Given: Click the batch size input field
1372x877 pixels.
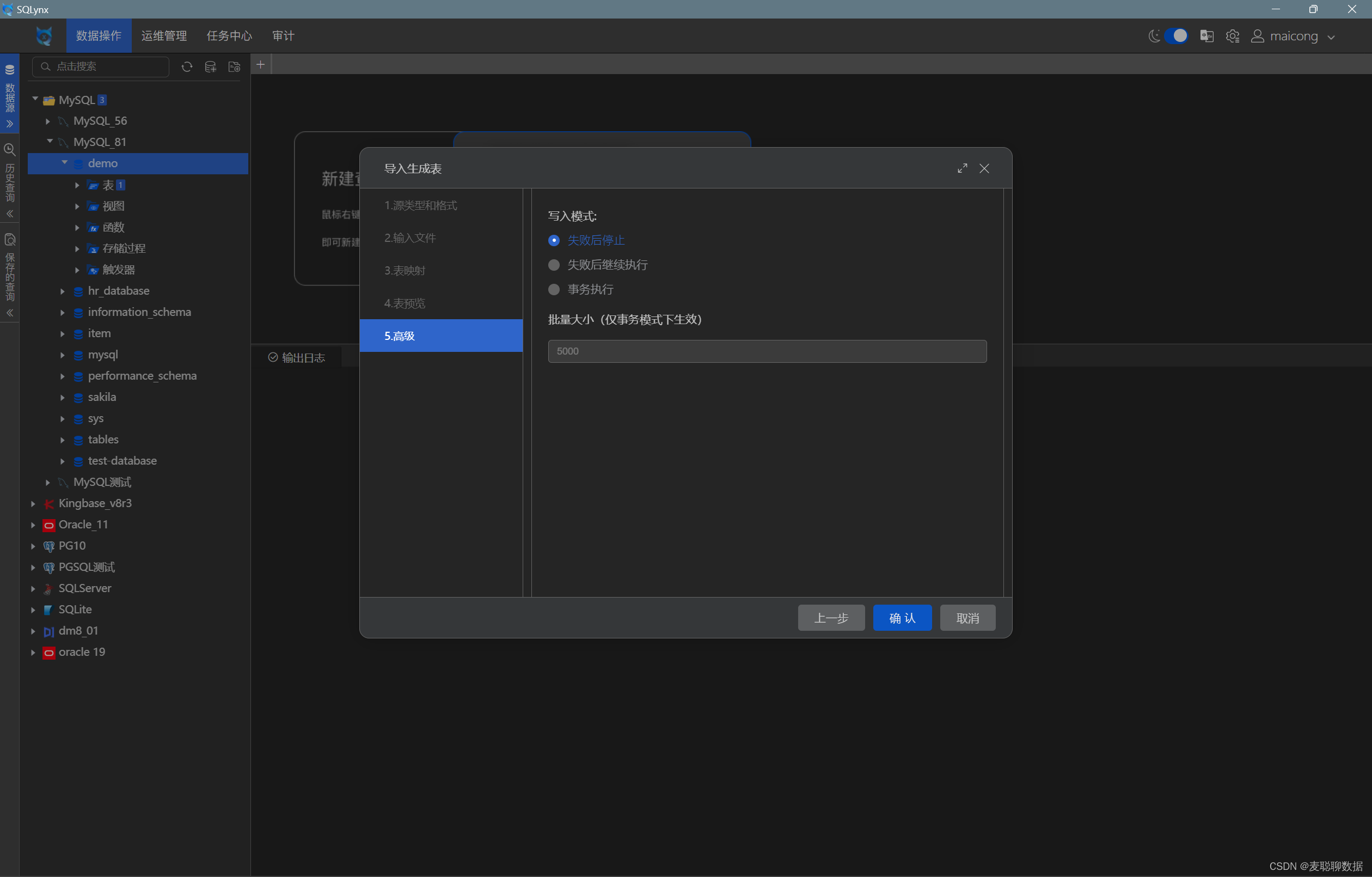Looking at the screenshot, I should [x=767, y=351].
